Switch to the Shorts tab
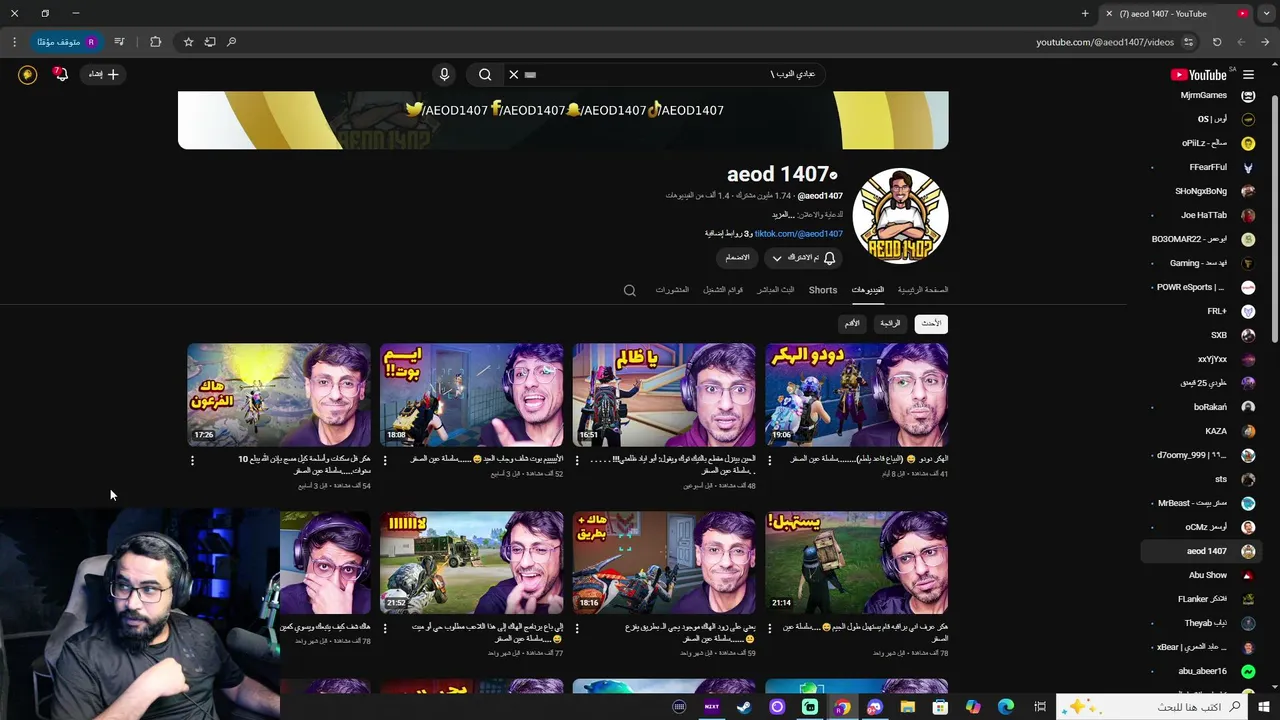Image resolution: width=1280 pixels, height=720 pixels. 823,290
